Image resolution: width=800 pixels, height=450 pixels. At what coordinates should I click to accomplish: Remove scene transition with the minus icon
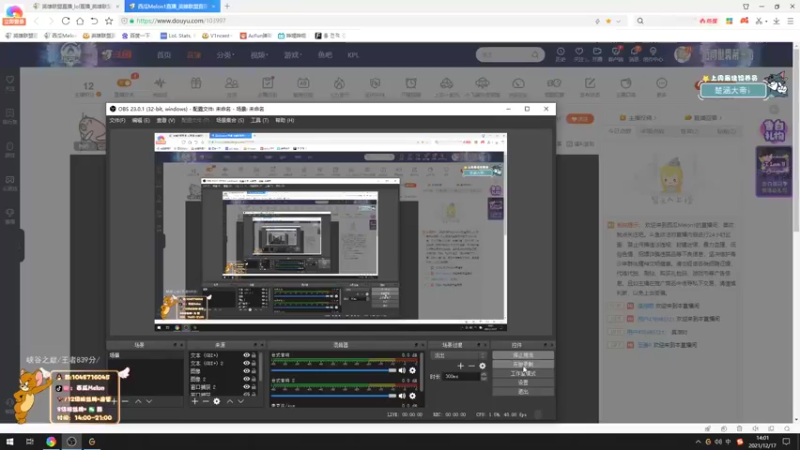coord(471,366)
